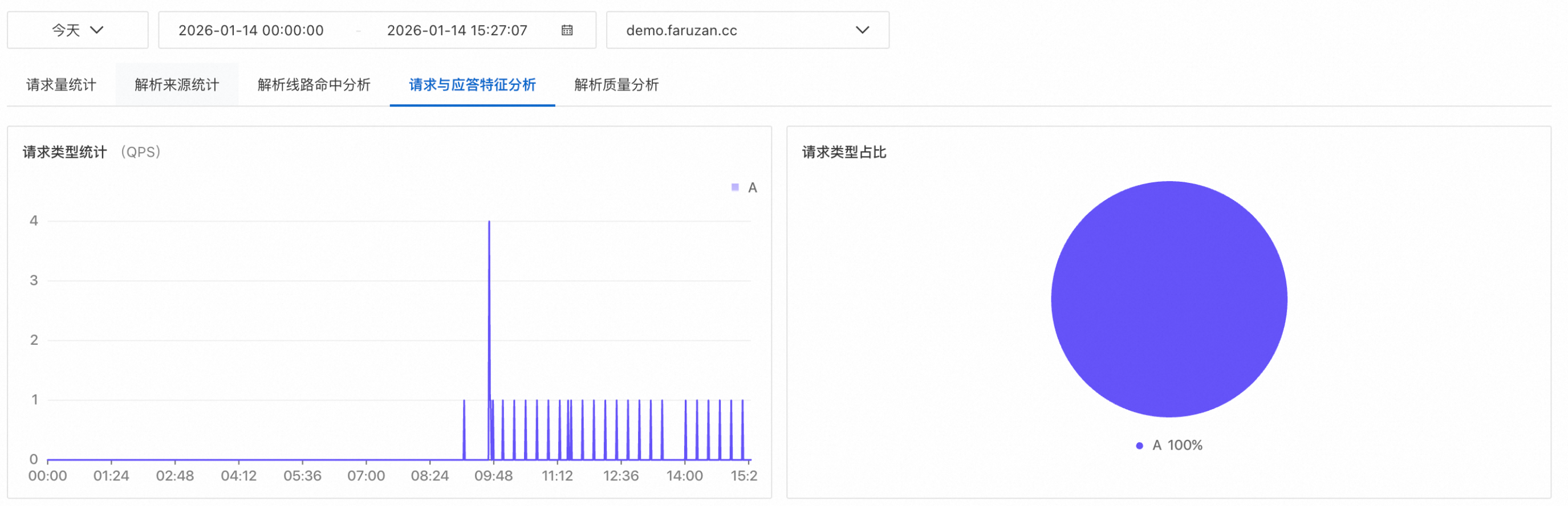1568x506 pixels.
Task: Click the 05:36 x-axis label
Action: (303, 476)
